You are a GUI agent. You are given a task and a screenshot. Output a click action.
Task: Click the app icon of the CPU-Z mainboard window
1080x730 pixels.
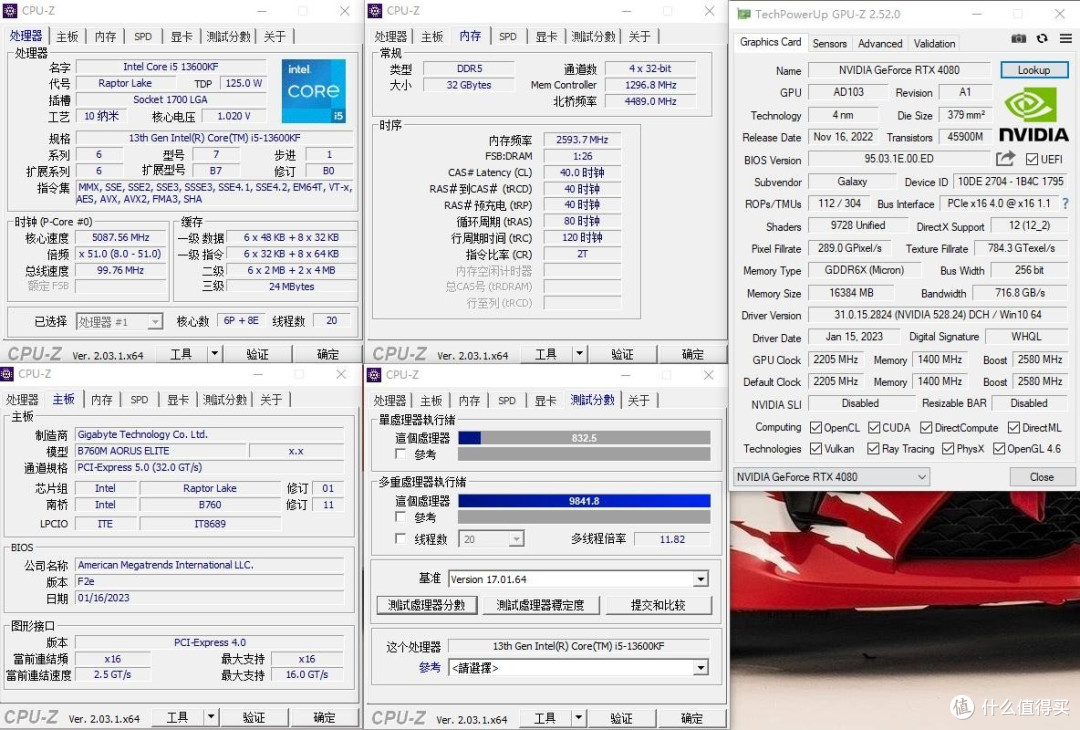click(7, 374)
